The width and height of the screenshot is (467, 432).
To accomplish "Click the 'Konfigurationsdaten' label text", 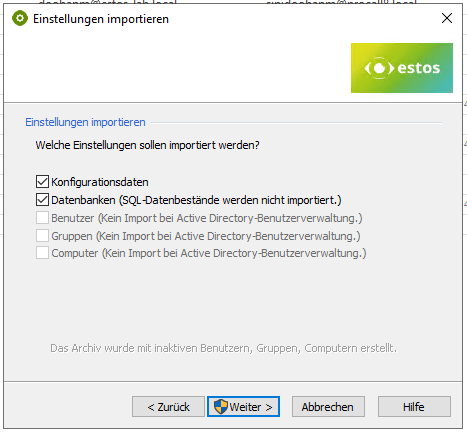I will (100, 182).
